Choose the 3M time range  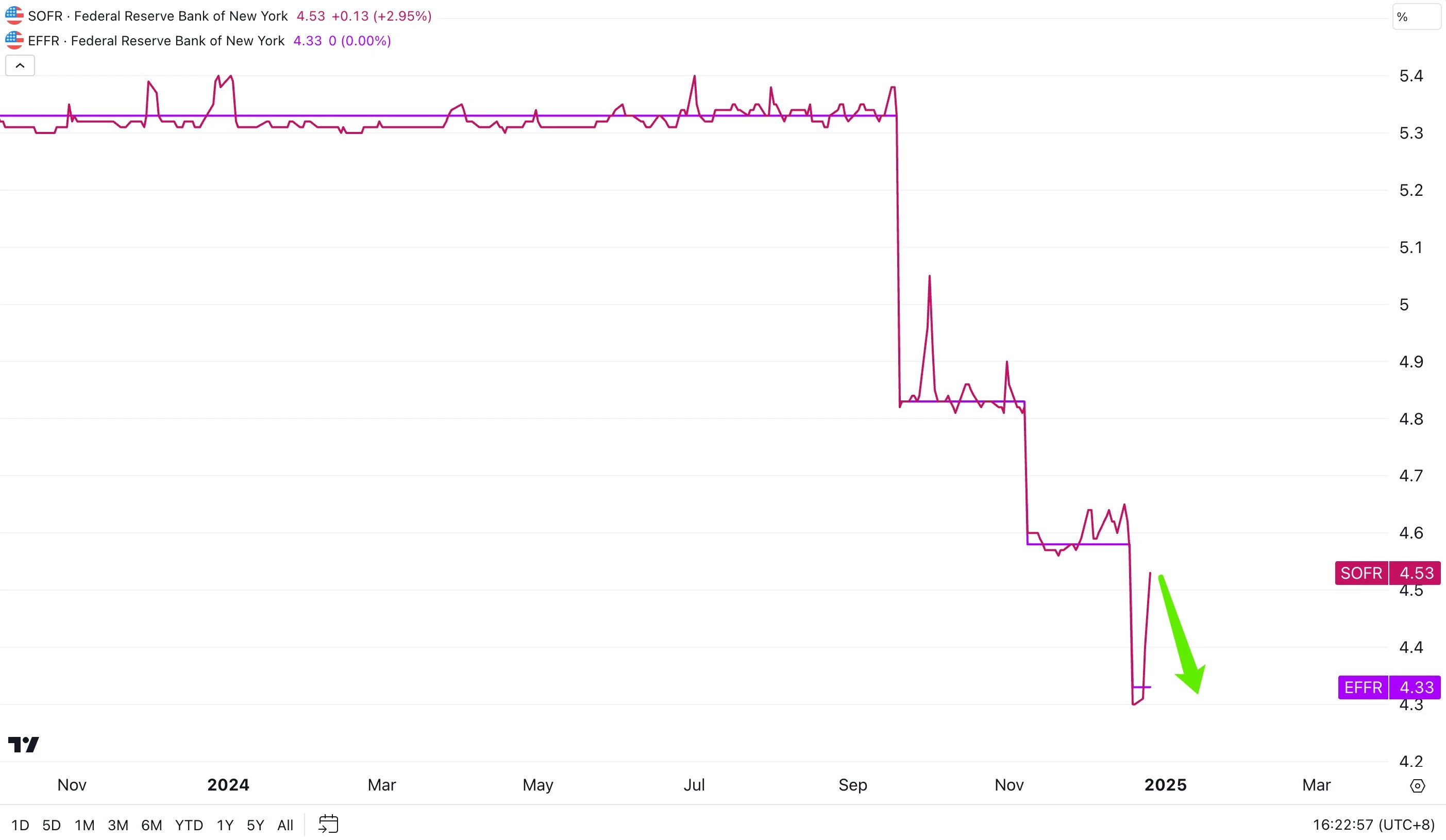coord(117,825)
